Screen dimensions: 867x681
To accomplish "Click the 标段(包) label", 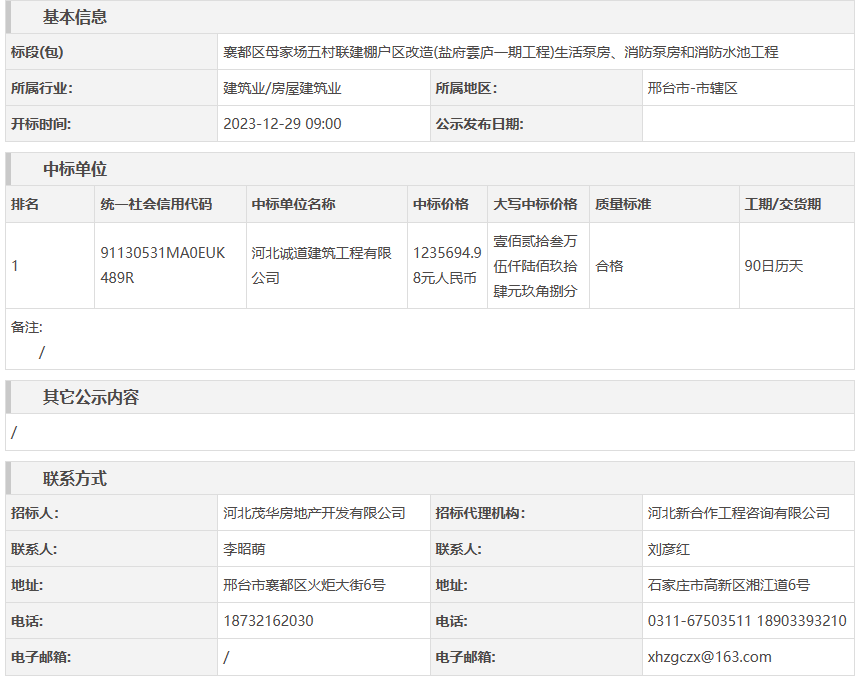I will click(x=37, y=52).
